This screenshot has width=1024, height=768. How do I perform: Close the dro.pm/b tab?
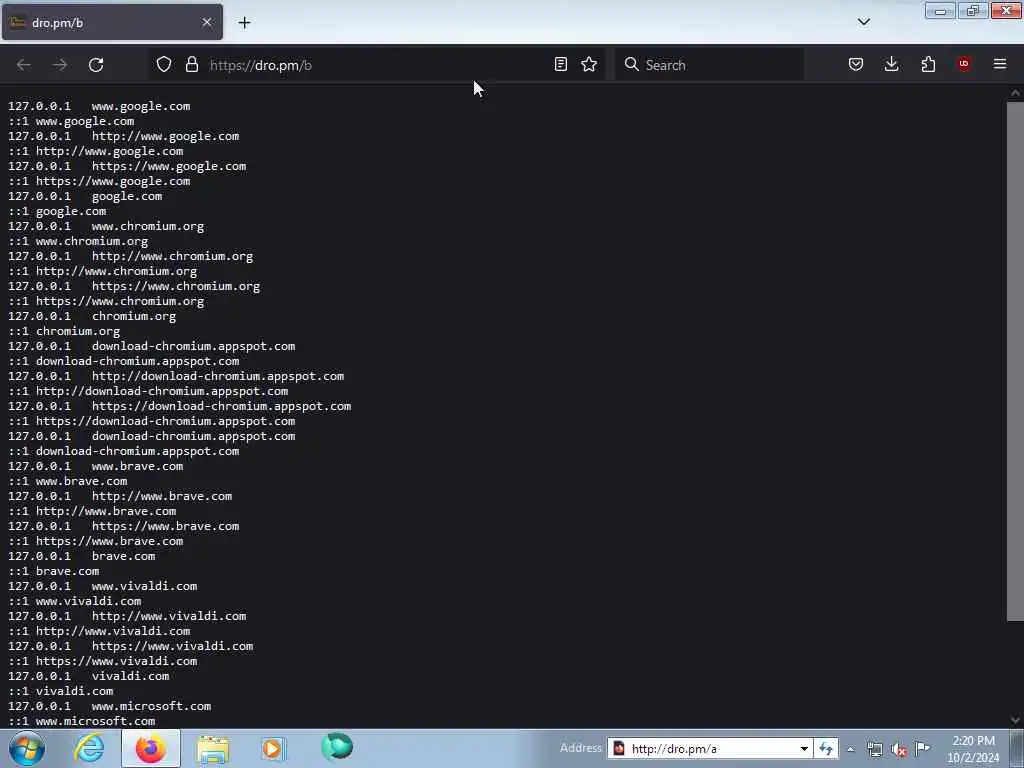click(x=207, y=23)
